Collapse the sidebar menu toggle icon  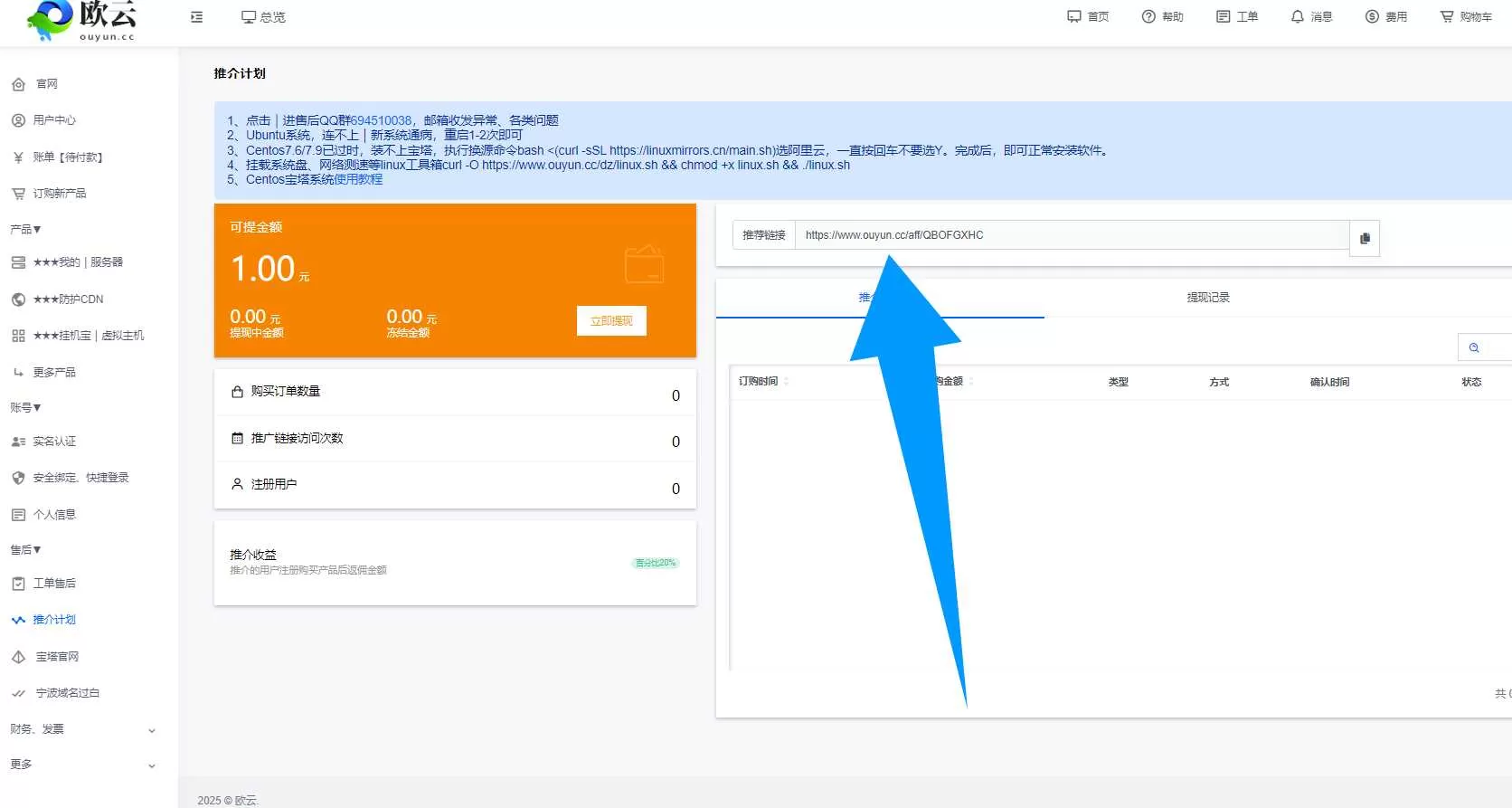(x=196, y=17)
